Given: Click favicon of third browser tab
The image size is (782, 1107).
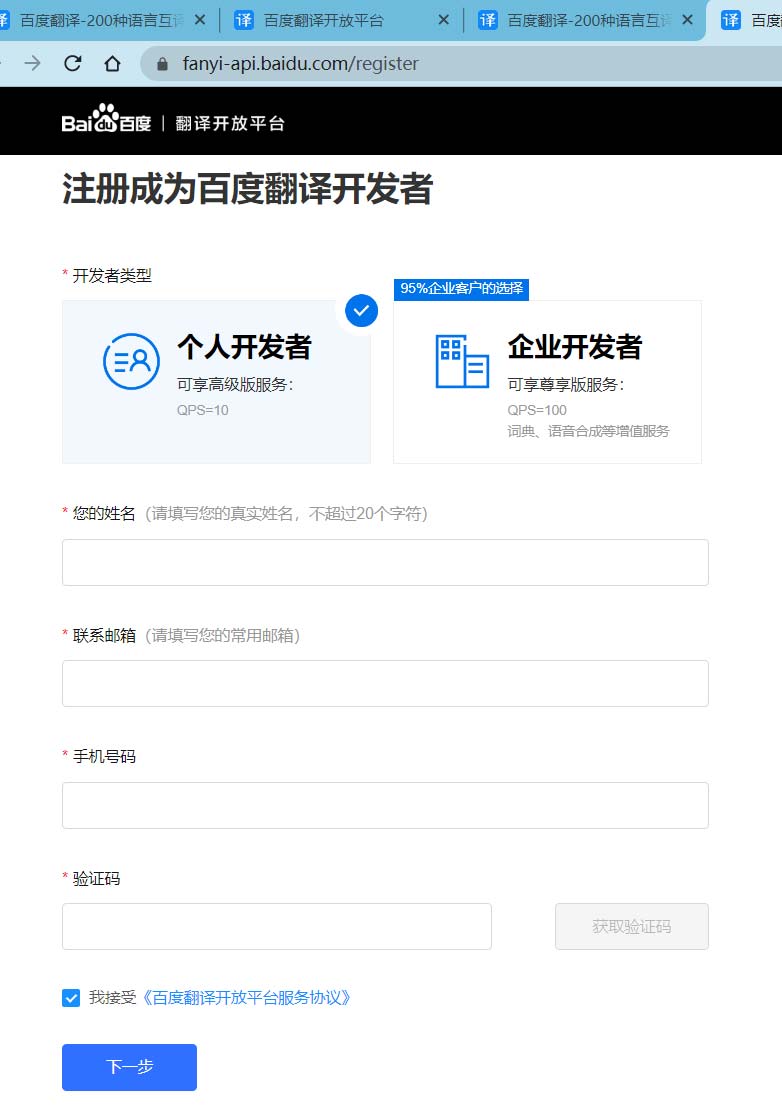Looking at the screenshot, I should pyautogui.click(x=488, y=20).
